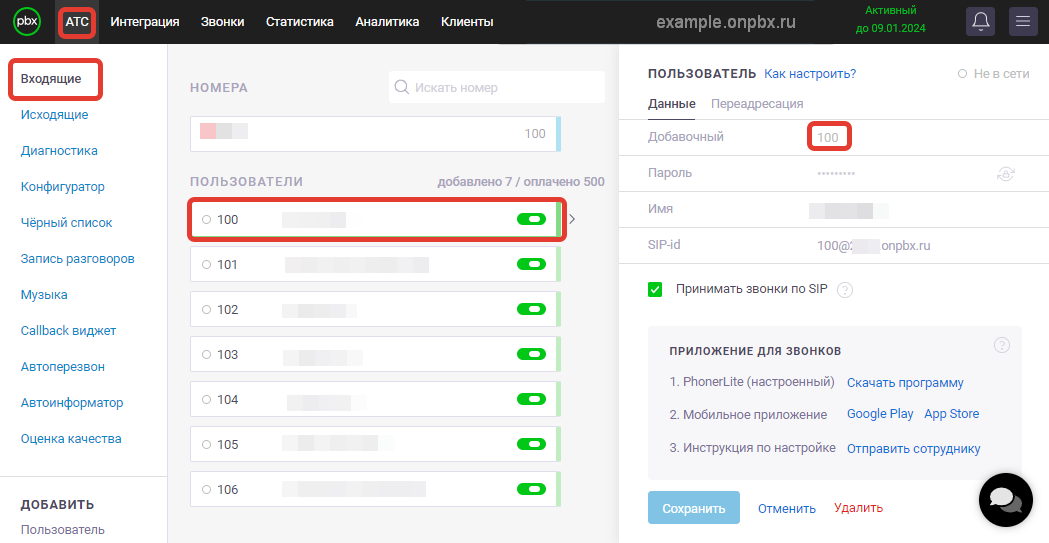1049x543 pixels.
Task: Select the number row with extension 100
Action: pyautogui.click(x=375, y=134)
